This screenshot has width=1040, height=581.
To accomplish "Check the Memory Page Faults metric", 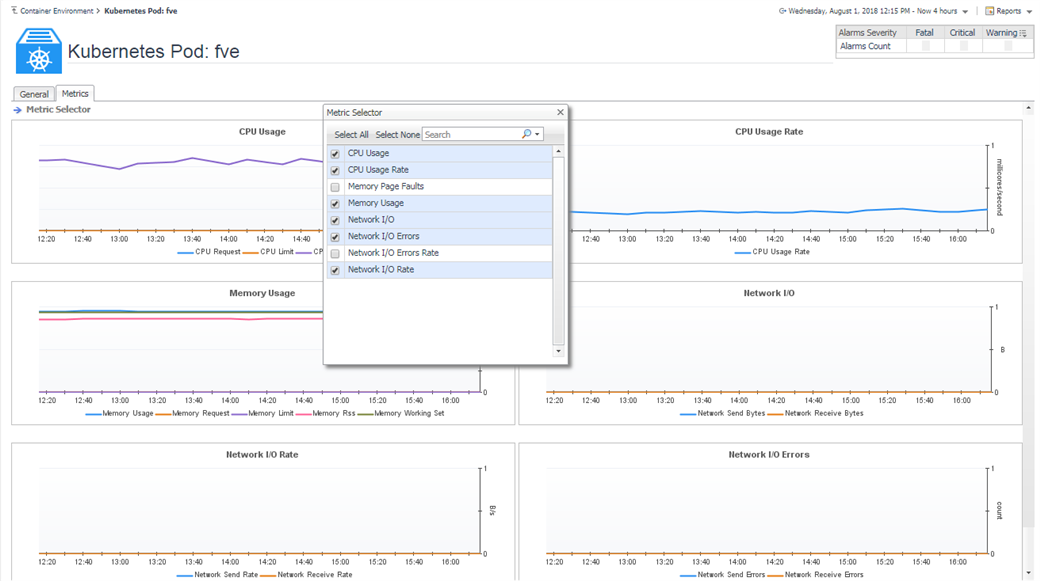I will click(x=335, y=187).
